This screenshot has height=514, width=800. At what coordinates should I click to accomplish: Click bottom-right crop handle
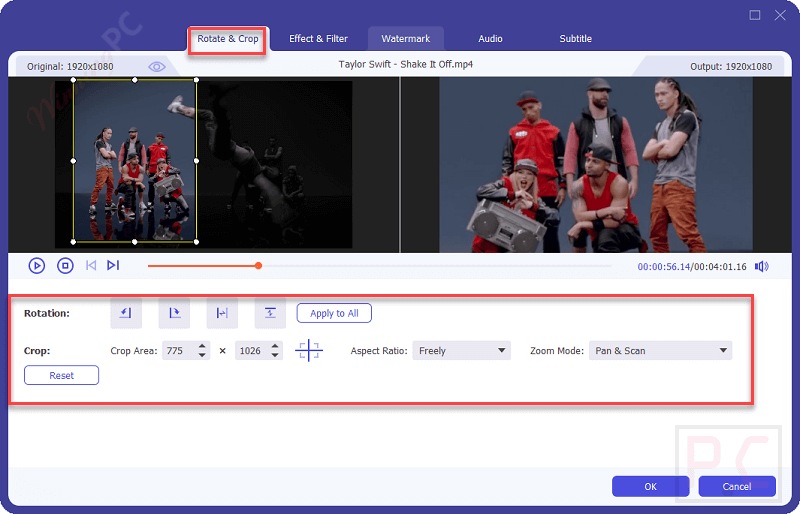(196, 242)
